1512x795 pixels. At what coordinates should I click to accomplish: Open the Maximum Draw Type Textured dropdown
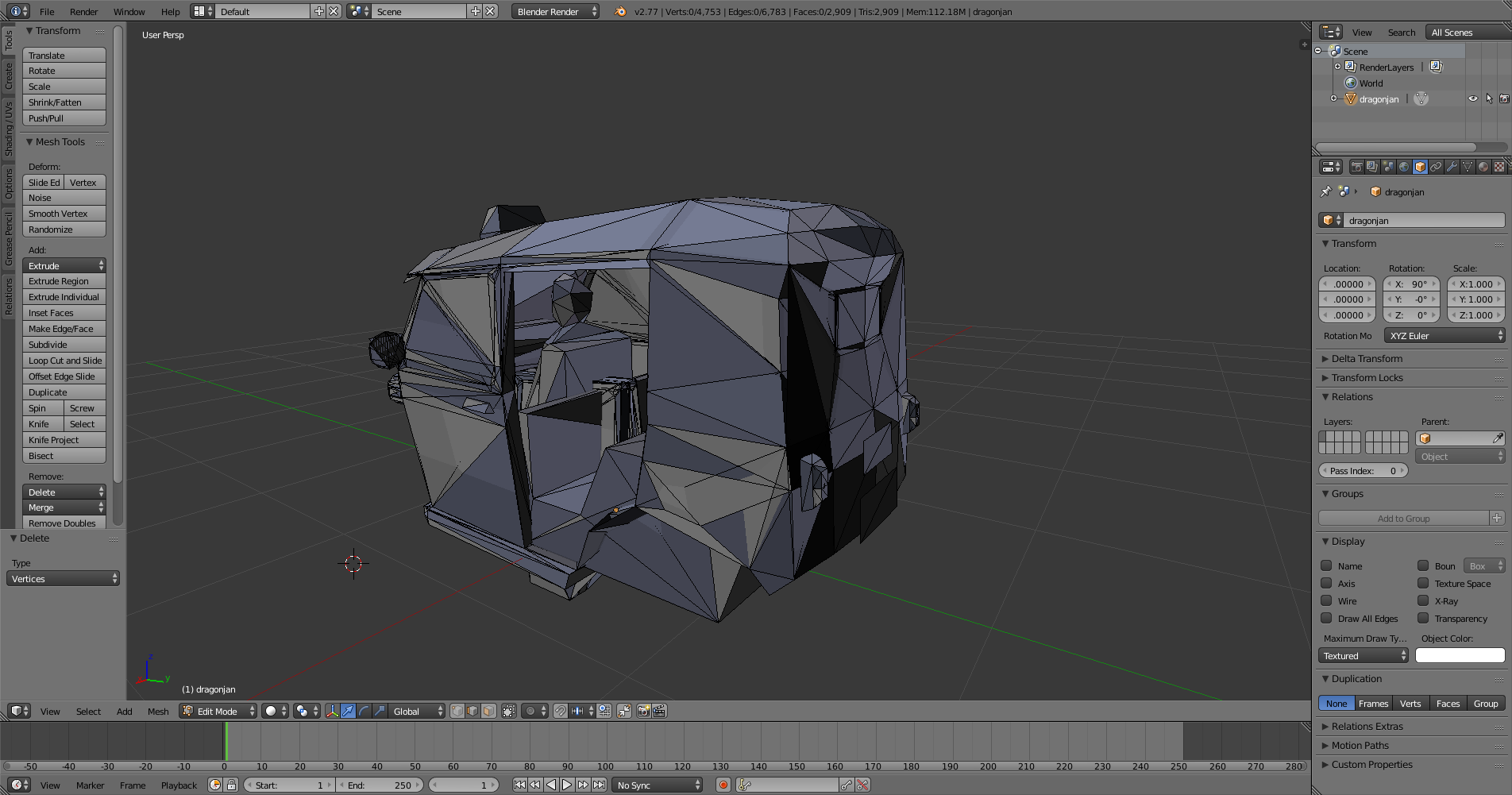tap(1363, 656)
